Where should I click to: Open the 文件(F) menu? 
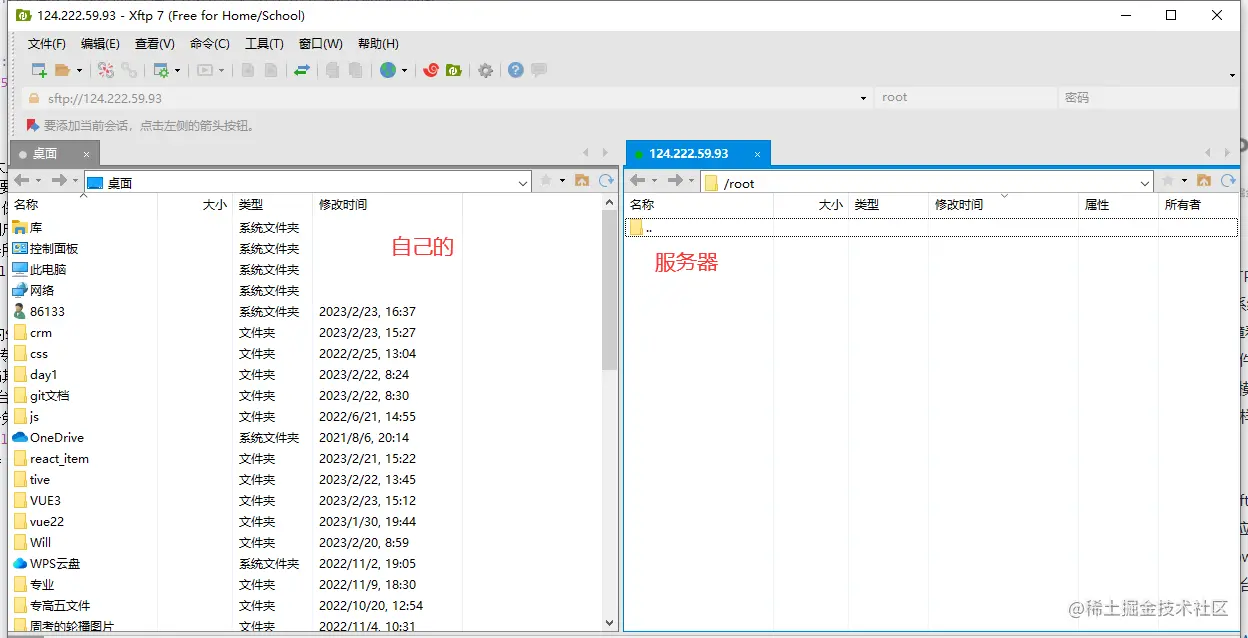coord(46,44)
